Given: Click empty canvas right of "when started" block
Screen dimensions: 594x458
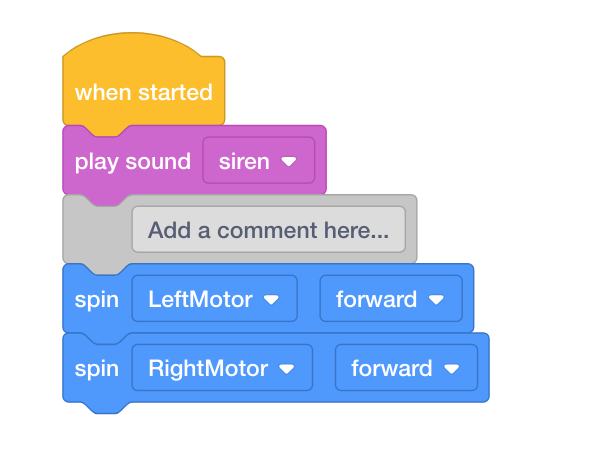Looking at the screenshot, I should [x=379, y=83].
